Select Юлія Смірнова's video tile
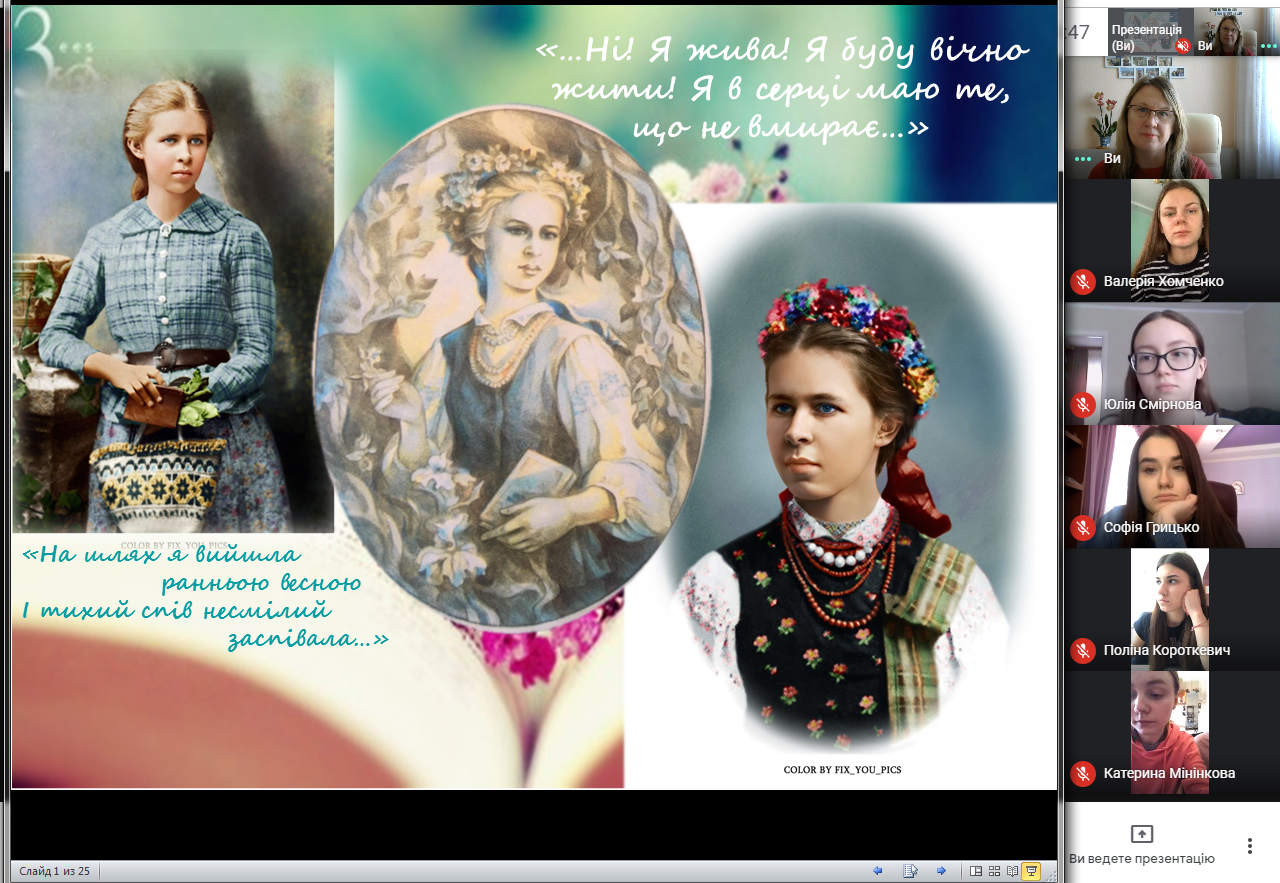1280x883 pixels. pyautogui.click(x=1172, y=363)
